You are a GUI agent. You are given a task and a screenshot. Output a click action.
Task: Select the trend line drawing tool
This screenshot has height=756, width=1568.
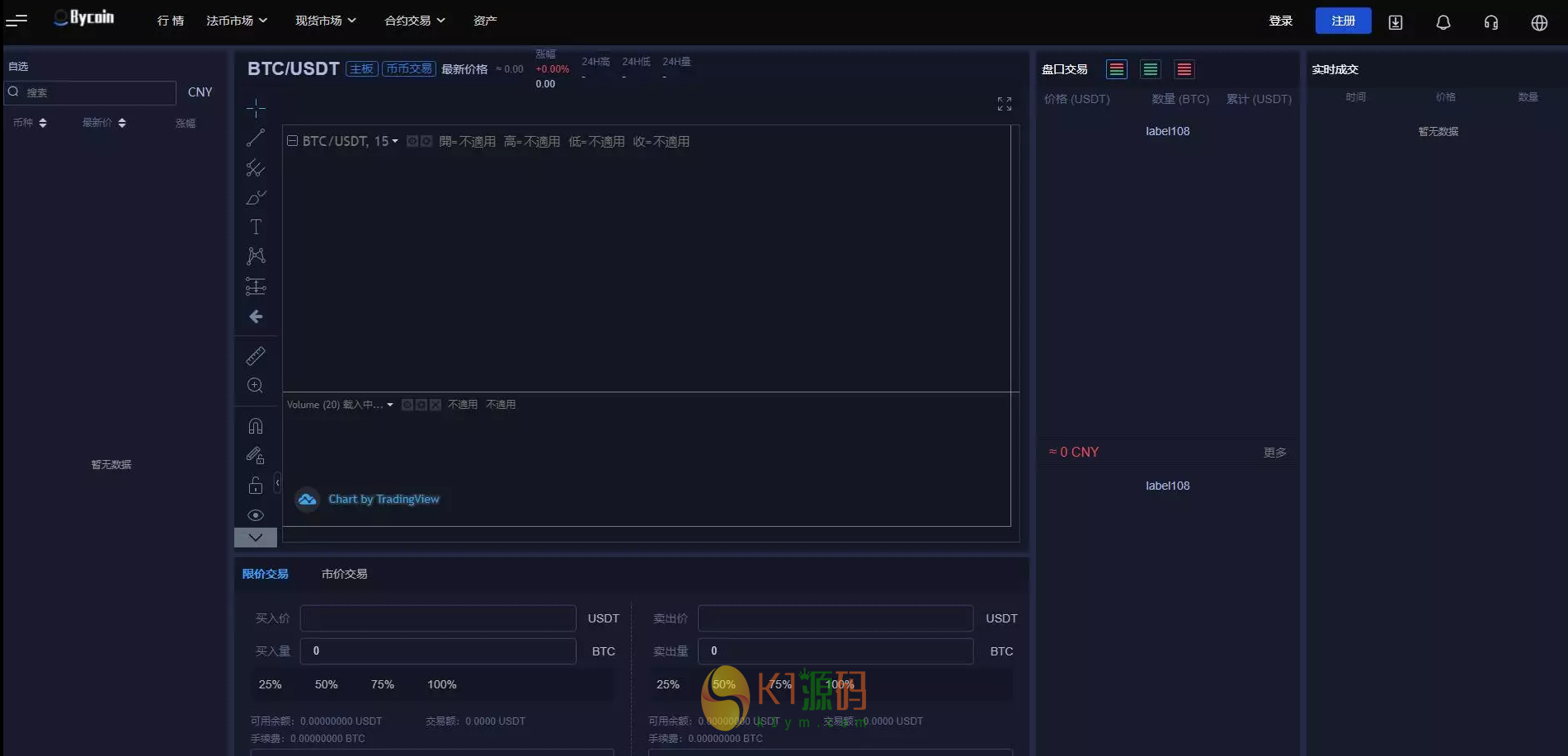point(256,138)
